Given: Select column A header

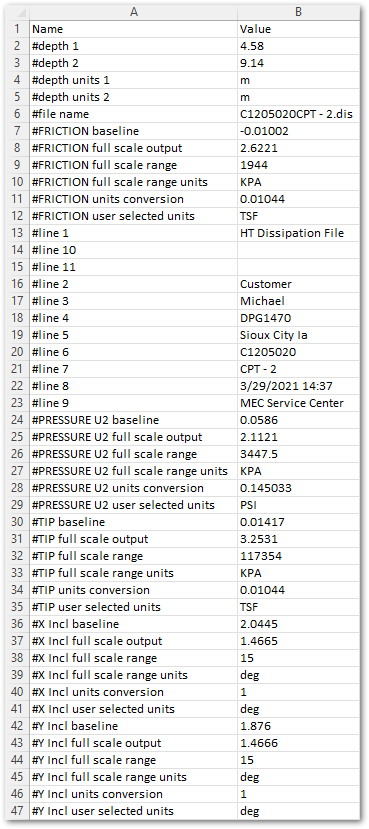Looking at the screenshot, I should point(134,12).
